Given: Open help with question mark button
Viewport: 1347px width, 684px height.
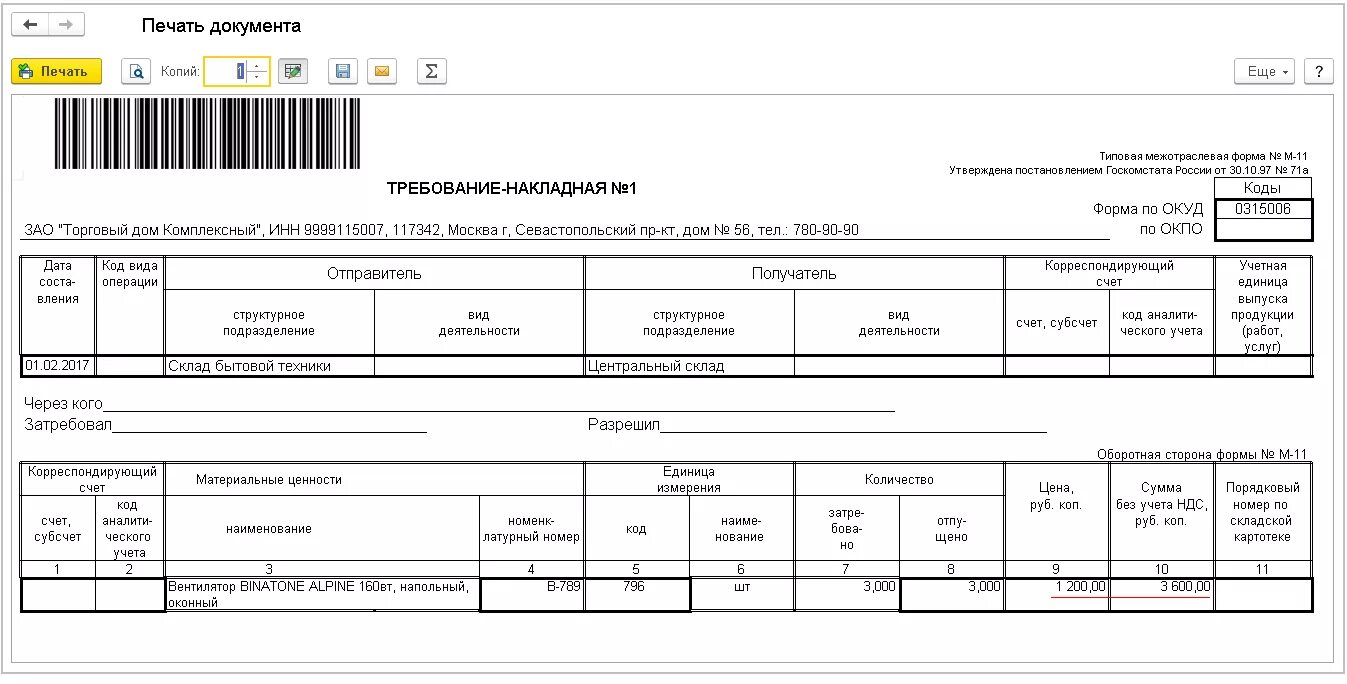Looking at the screenshot, I should (x=1319, y=71).
